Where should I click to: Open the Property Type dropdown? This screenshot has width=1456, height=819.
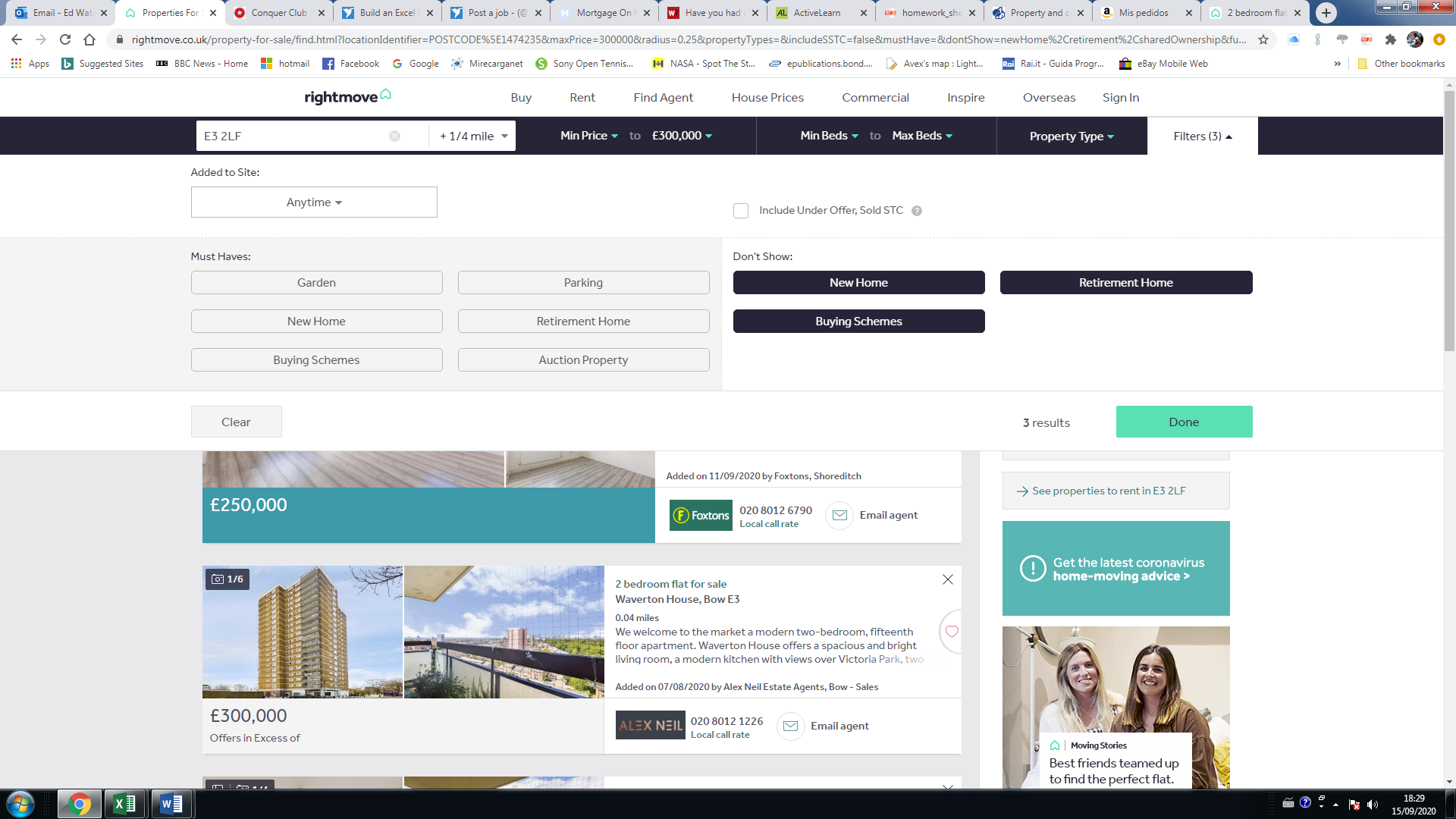pyautogui.click(x=1072, y=136)
